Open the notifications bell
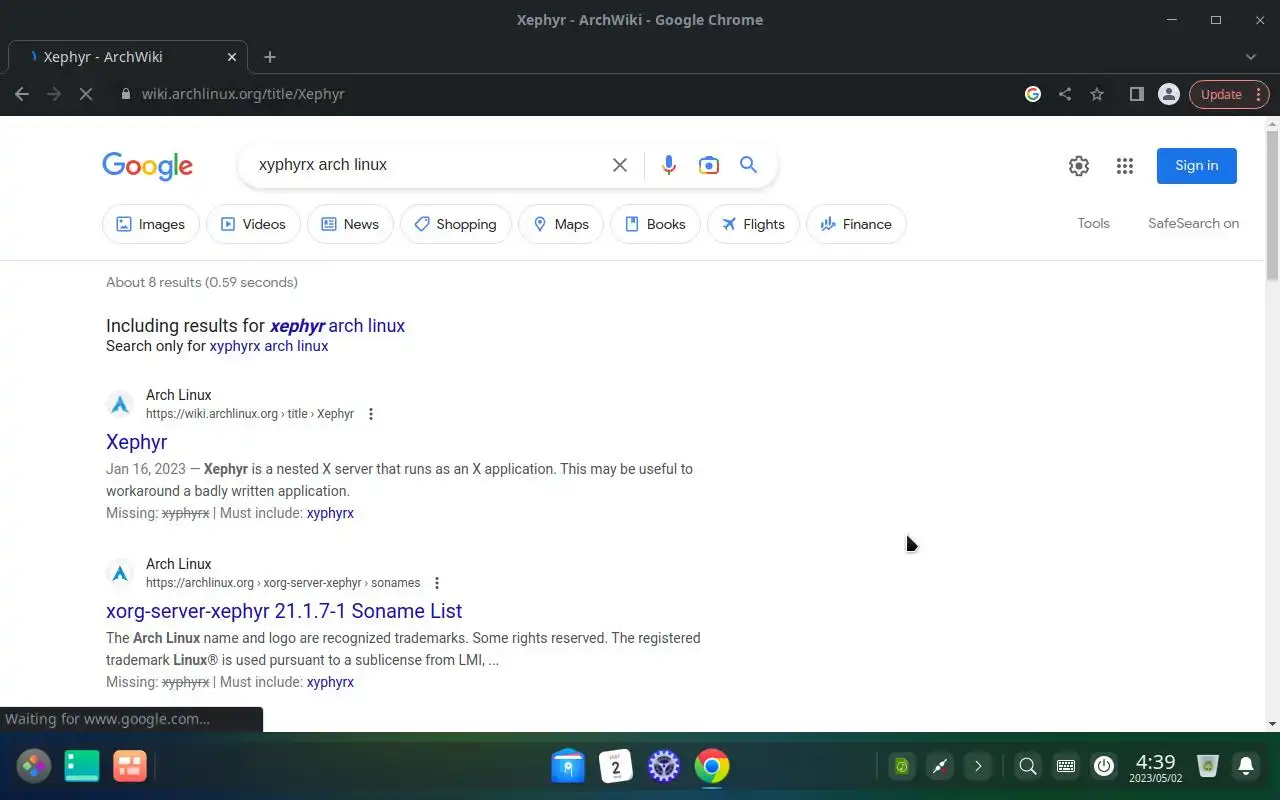This screenshot has width=1280, height=800. tap(1246, 766)
